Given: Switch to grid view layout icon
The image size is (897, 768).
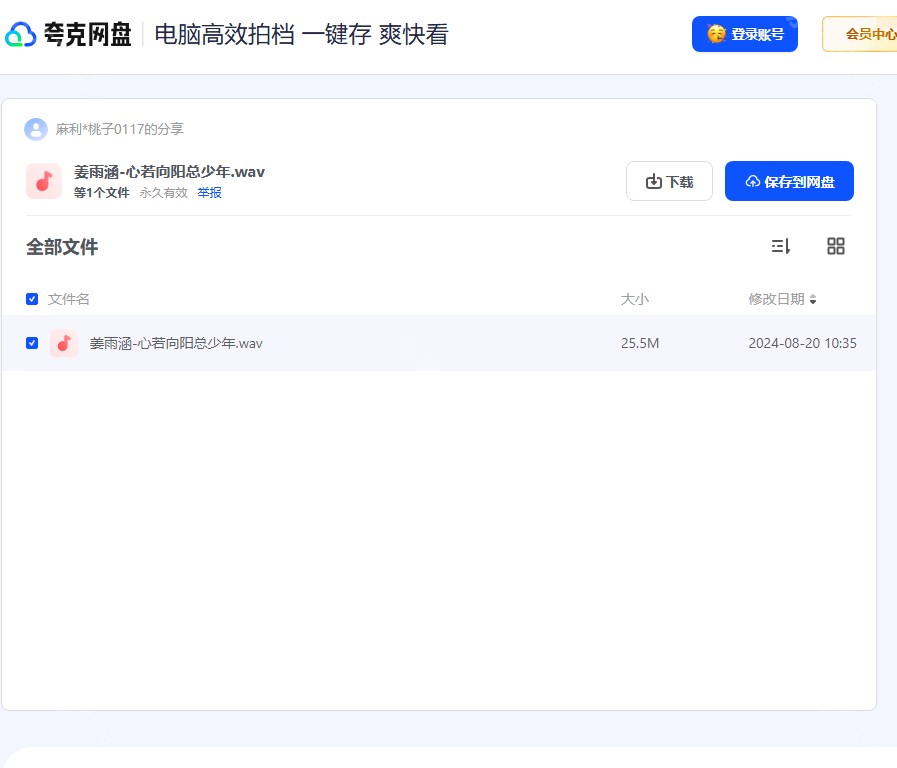Looking at the screenshot, I should pyautogui.click(x=836, y=246).
